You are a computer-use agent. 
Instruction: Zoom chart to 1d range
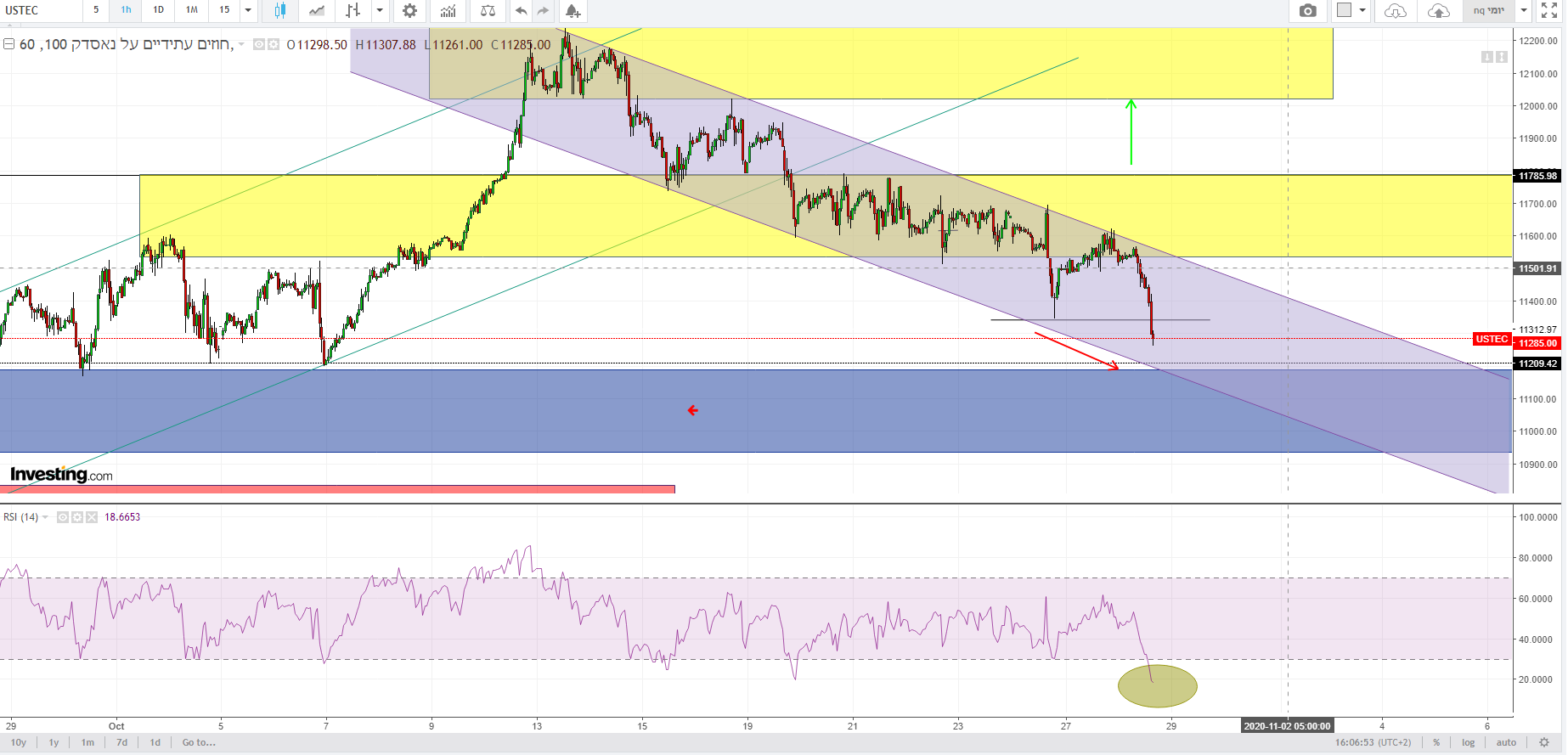155,742
